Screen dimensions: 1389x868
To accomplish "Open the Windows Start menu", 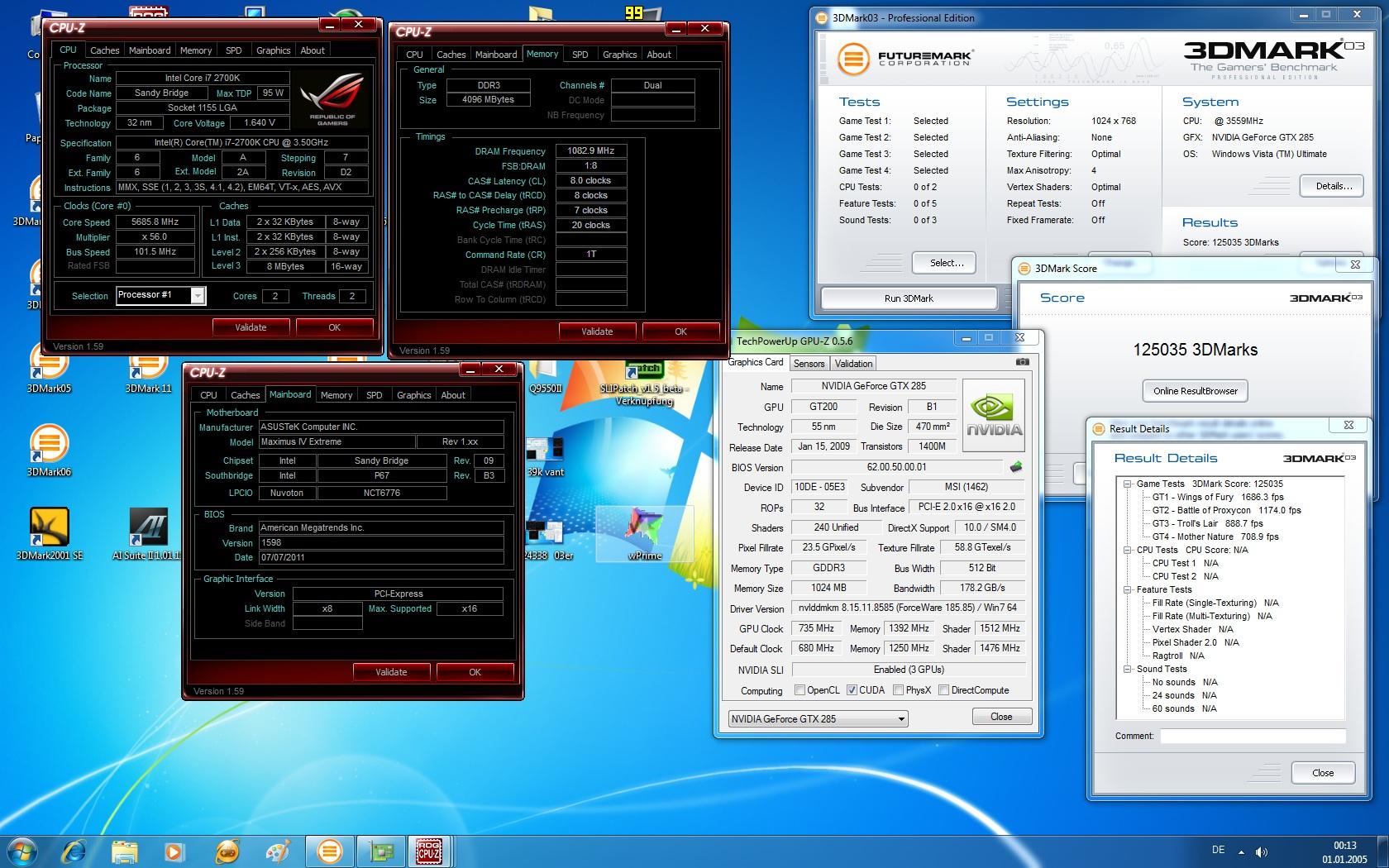I will [x=22, y=851].
